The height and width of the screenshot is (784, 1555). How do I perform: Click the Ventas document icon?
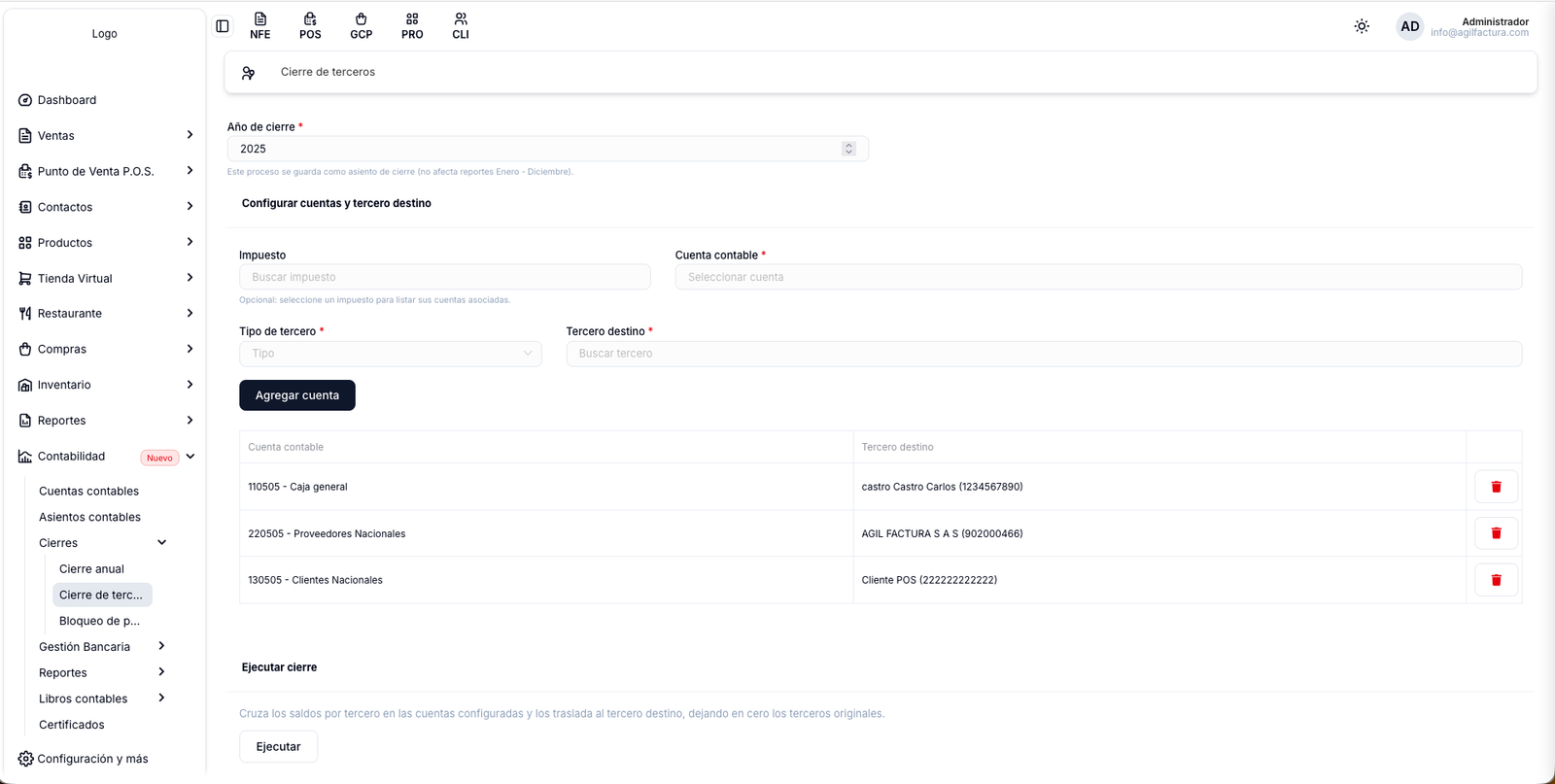tap(25, 136)
